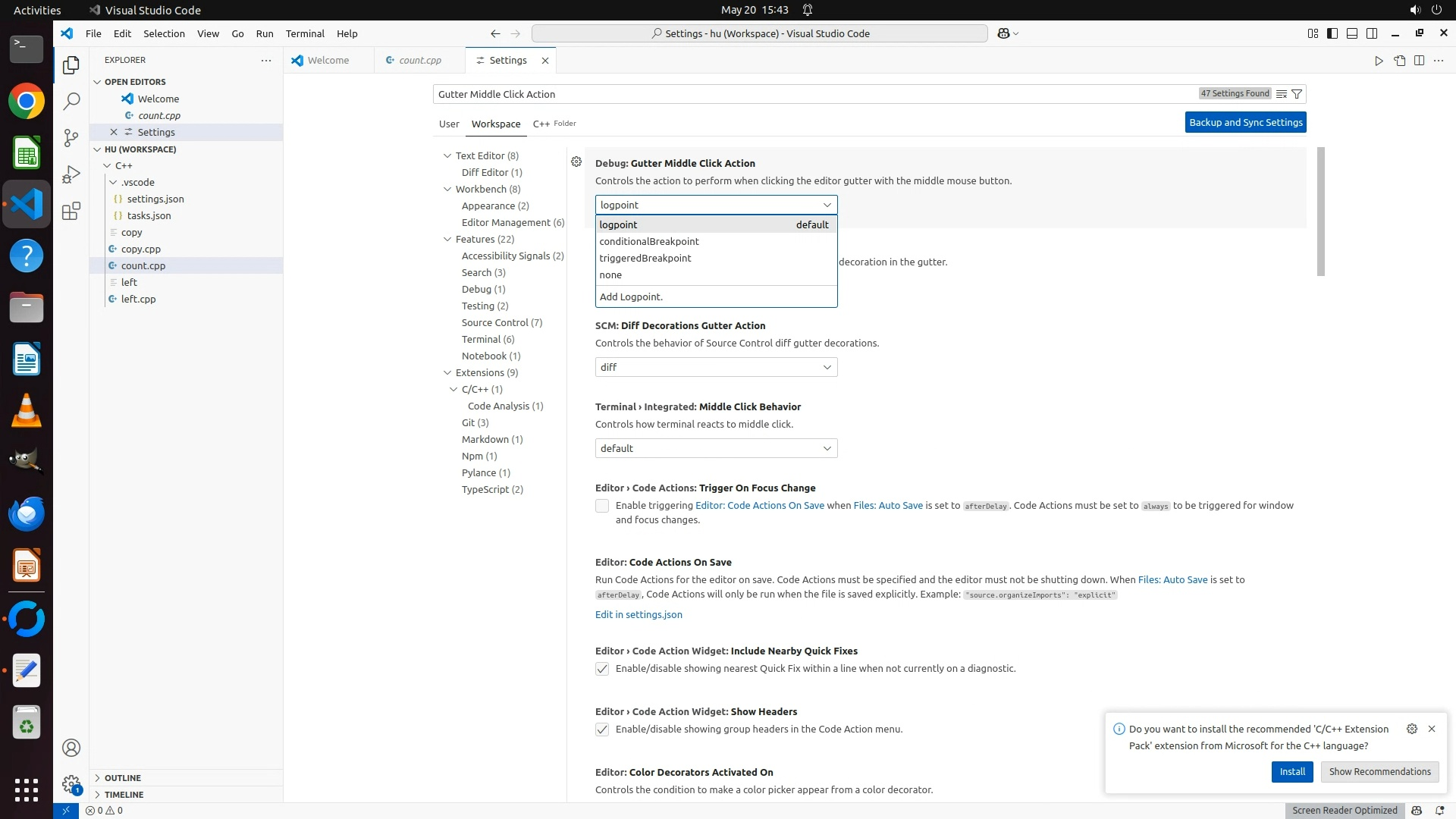
Task: Uncheck Code Action Widget Show Headers
Action: (x=602, y=730)
